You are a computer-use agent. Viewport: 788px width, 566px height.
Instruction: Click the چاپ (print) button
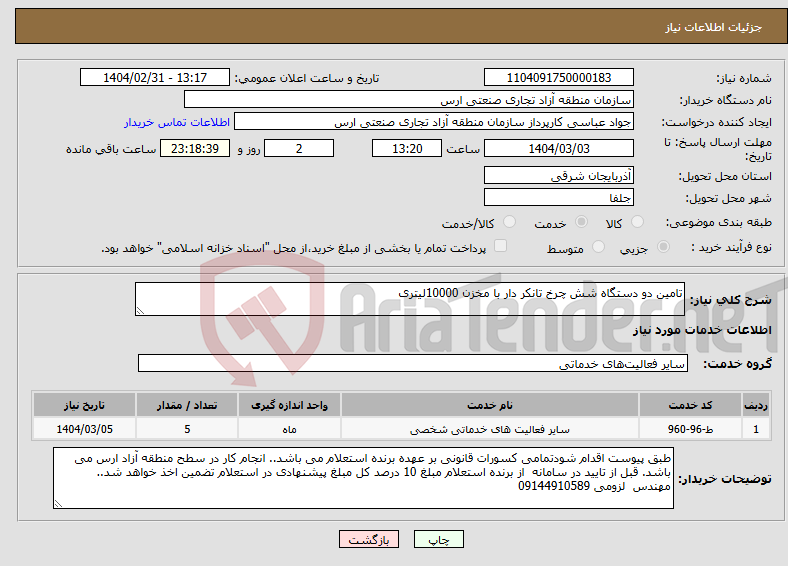[x=438, y=539]
